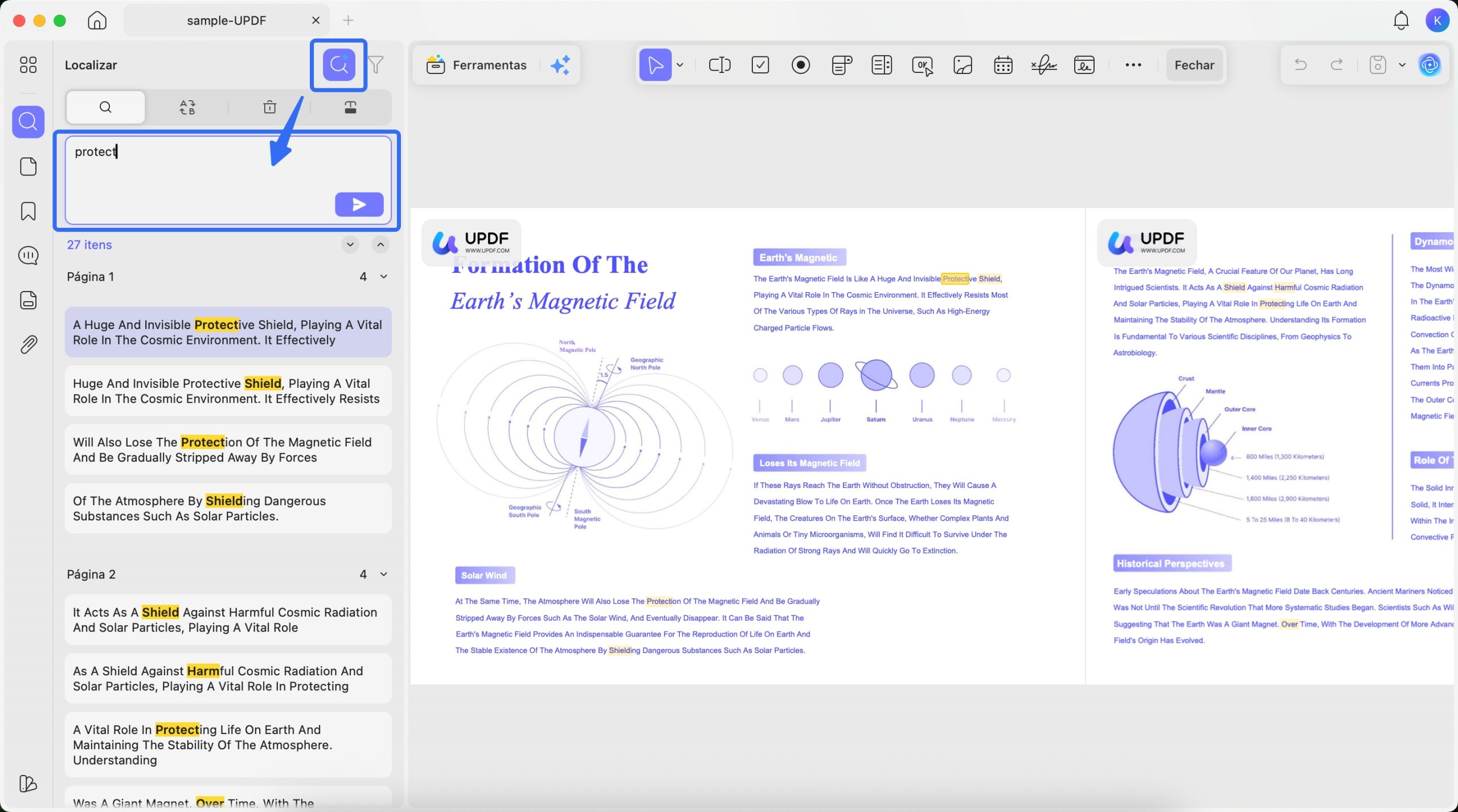Image resolution: width=1458 pixels, height=812 pixels.
Task: Open result 'Will Also Lose The Protection'
Action: (x=228, y=450)
